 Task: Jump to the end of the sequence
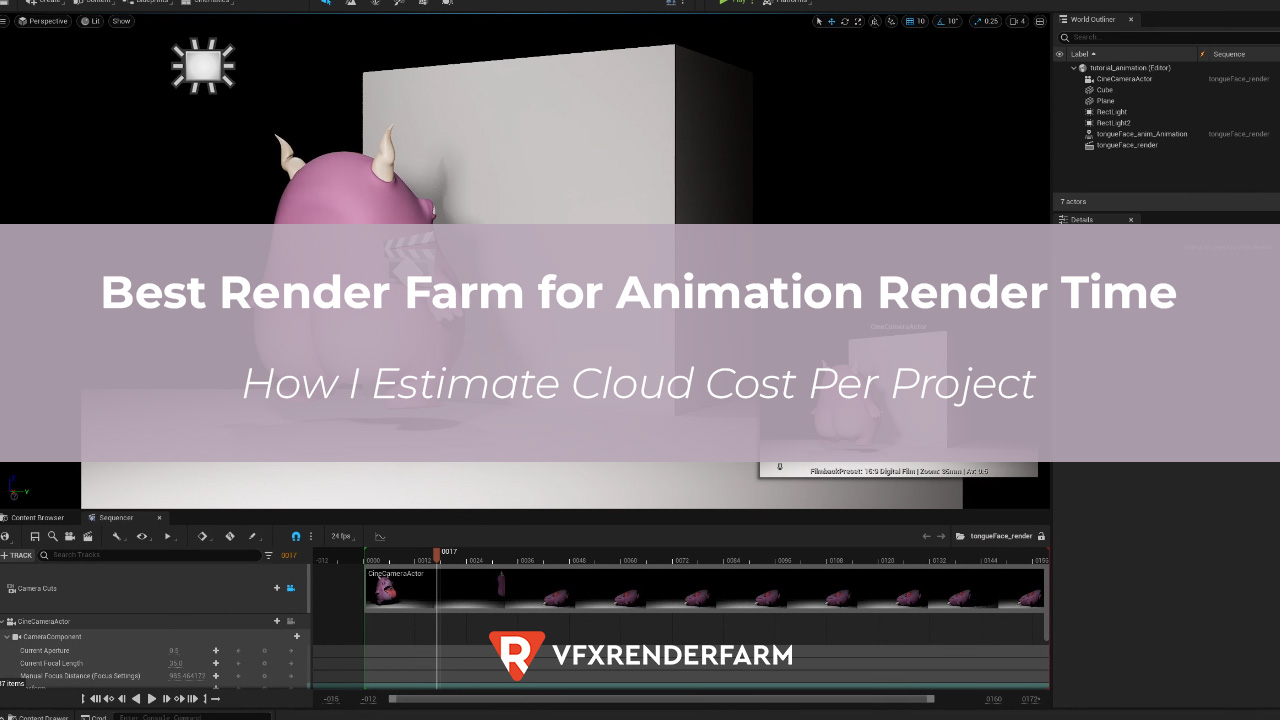[x=193, y=699]
